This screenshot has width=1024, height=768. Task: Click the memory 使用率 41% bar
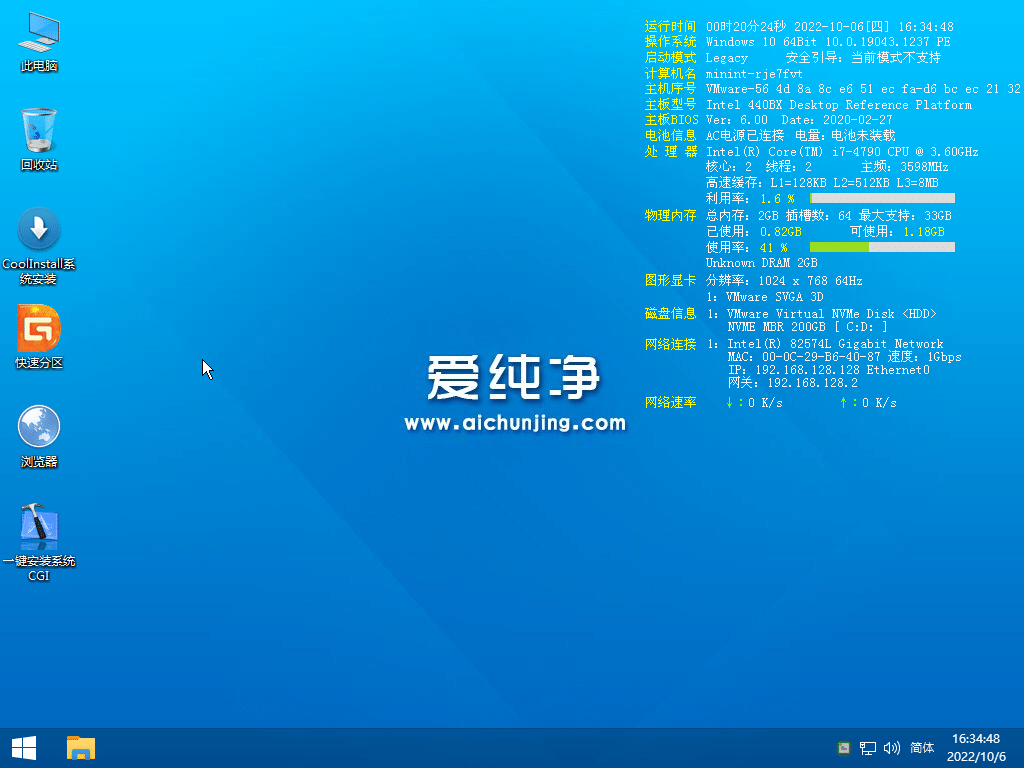coord(882,247)
